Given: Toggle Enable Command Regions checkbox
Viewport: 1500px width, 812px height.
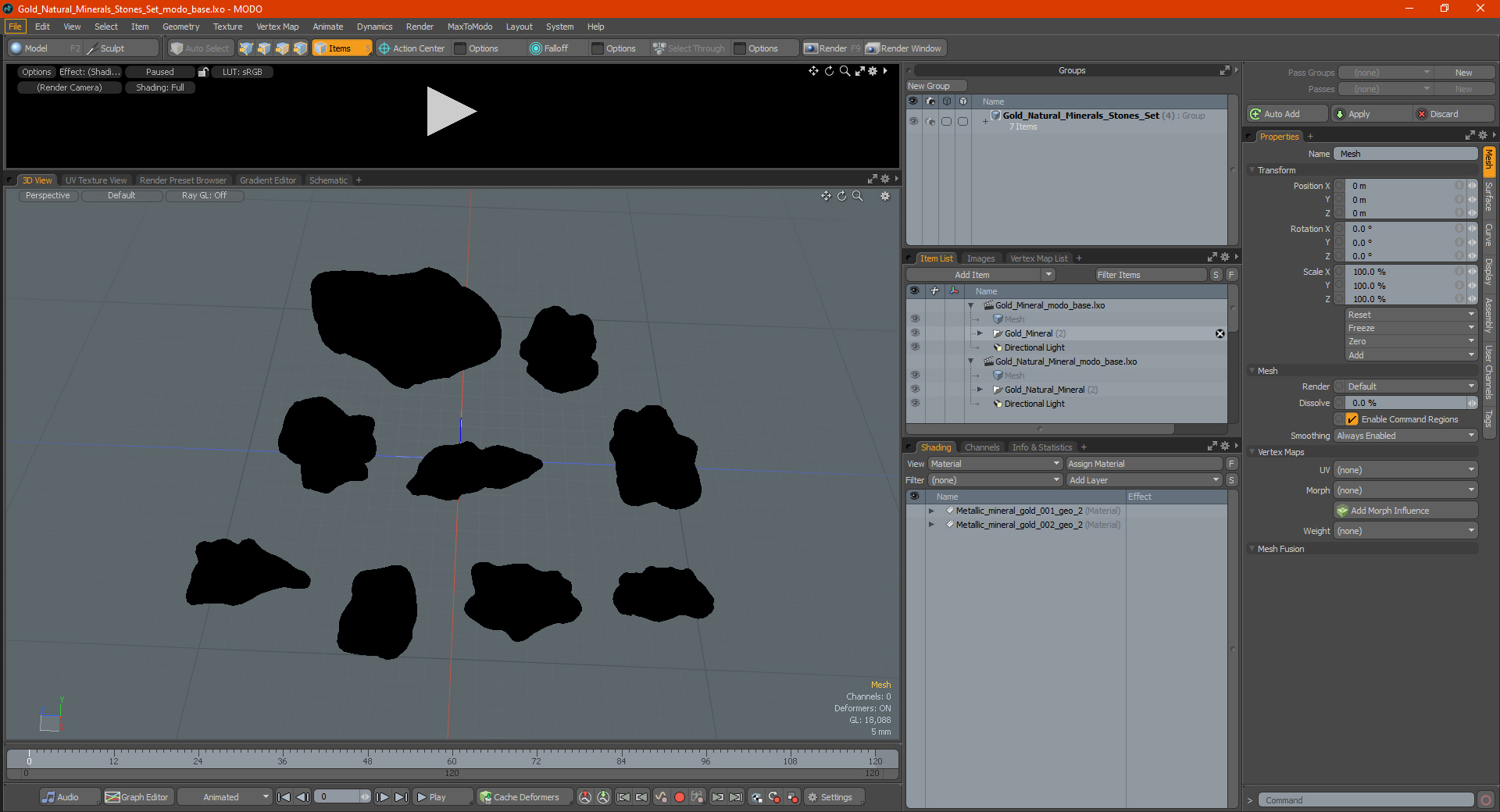Looking at the screenshot, I should point(1352,419).
